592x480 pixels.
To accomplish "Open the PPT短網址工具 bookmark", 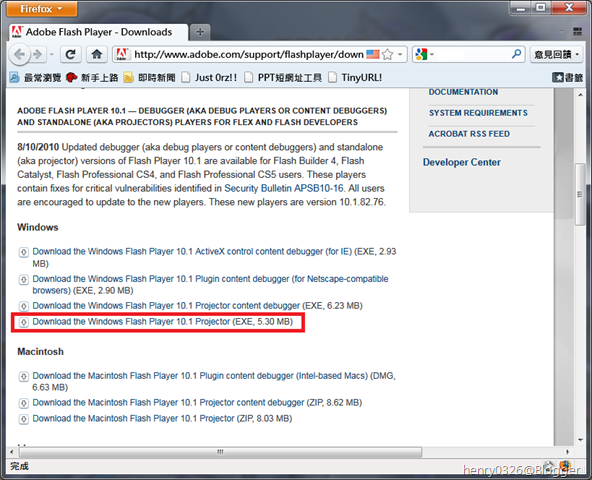I will (283, 78).
